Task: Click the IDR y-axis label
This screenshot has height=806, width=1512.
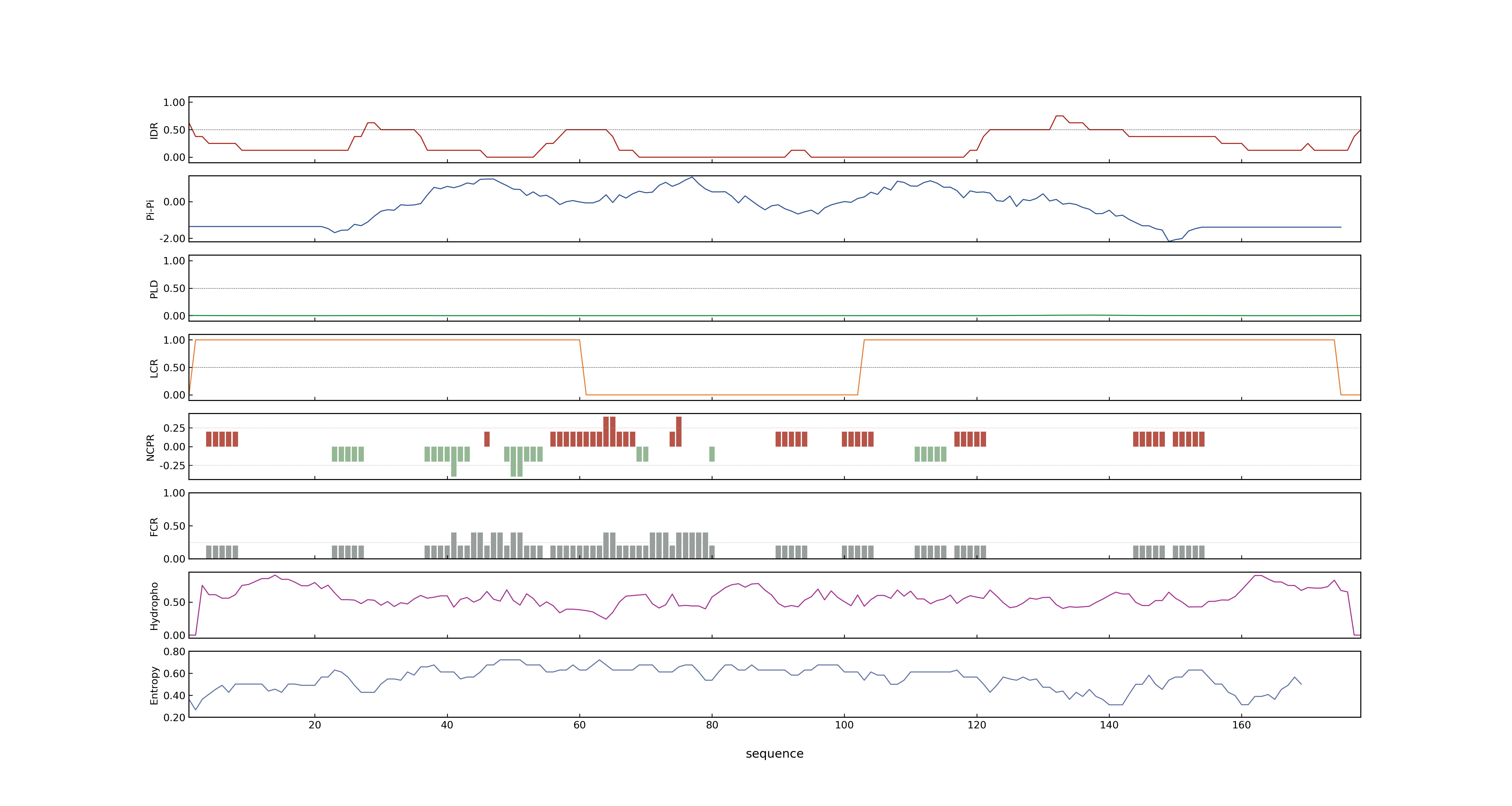Action: click(x=154, y=130)
